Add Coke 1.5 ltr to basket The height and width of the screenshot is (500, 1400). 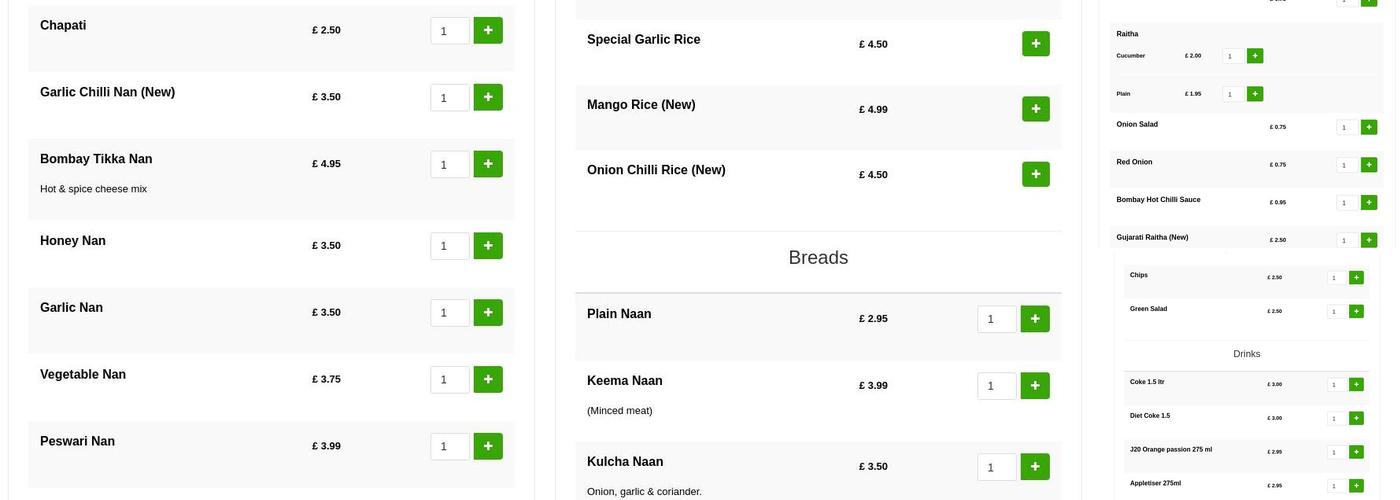[x=1356, y=385]
